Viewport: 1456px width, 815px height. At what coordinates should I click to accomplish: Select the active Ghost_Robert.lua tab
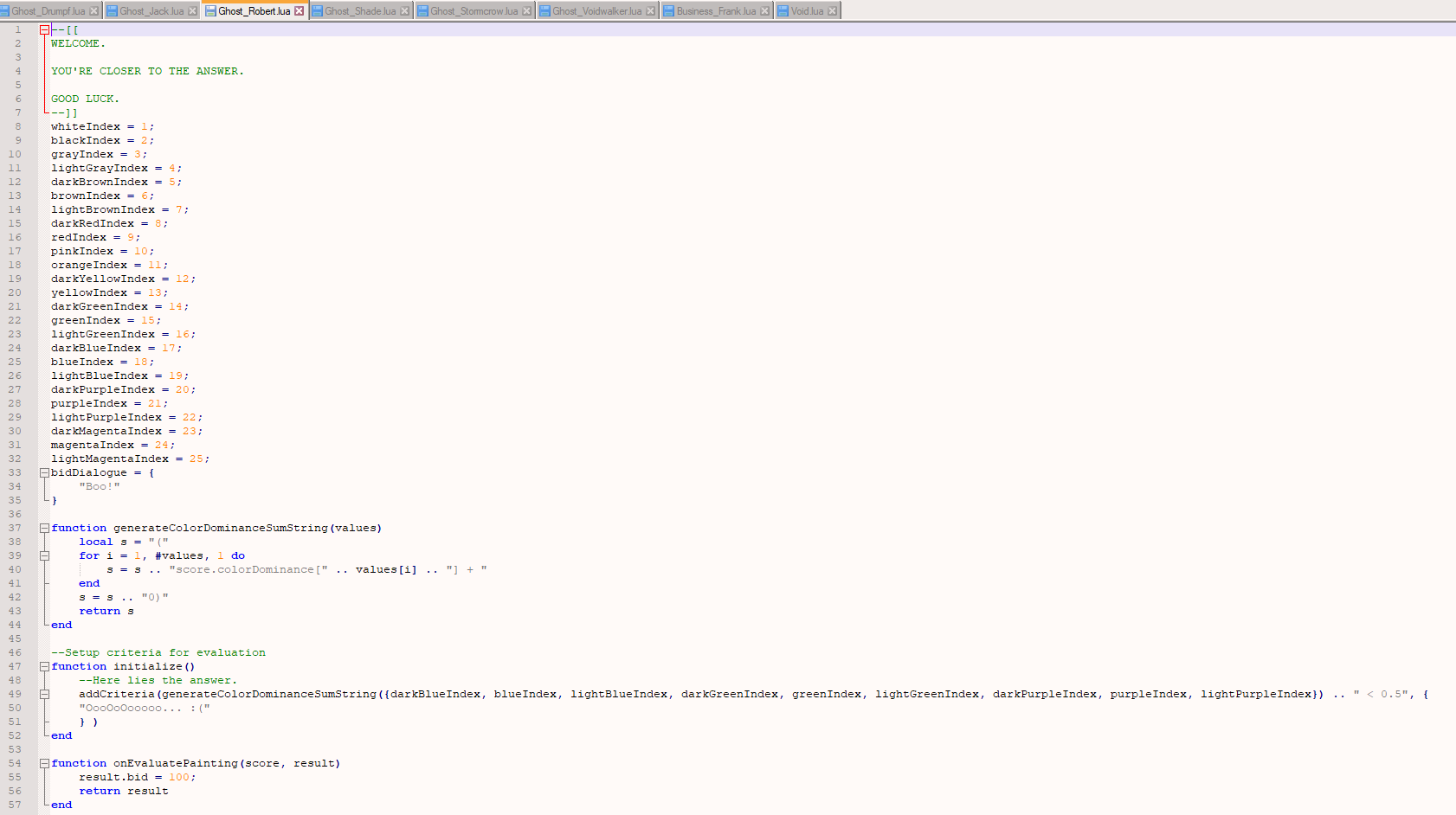pos(254,11)
